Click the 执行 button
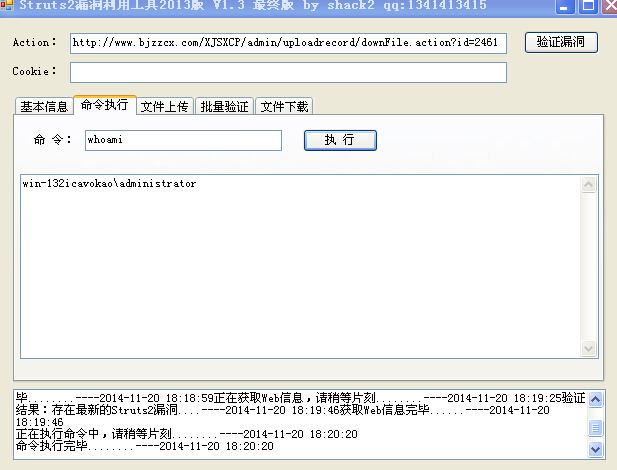This screenshot has height=470, width=617. pos(340,140)
